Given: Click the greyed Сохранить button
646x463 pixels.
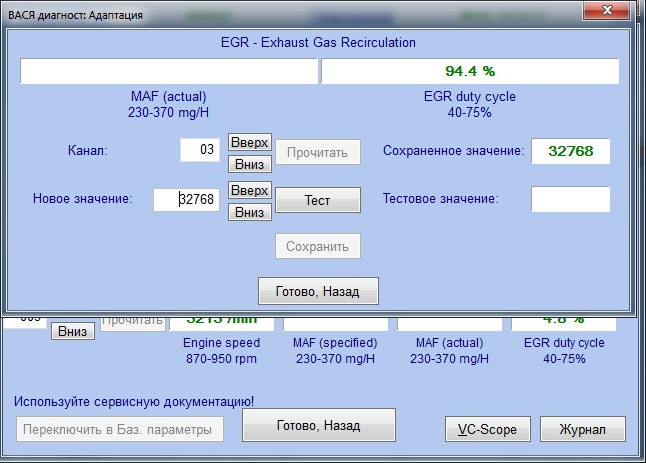Looking at the screenshot, I should coord(318,246).
